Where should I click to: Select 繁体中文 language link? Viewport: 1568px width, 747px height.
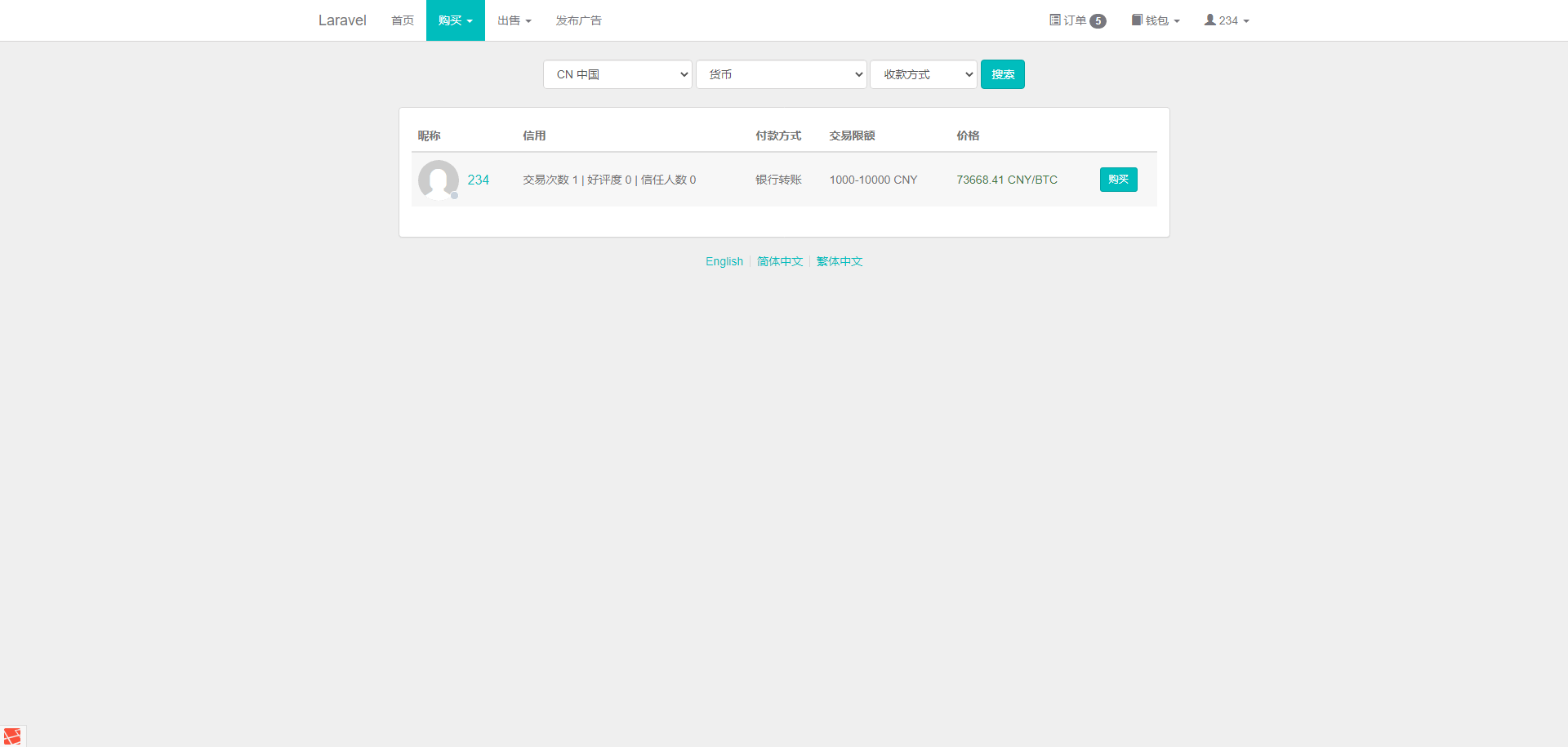click(840, 261)
